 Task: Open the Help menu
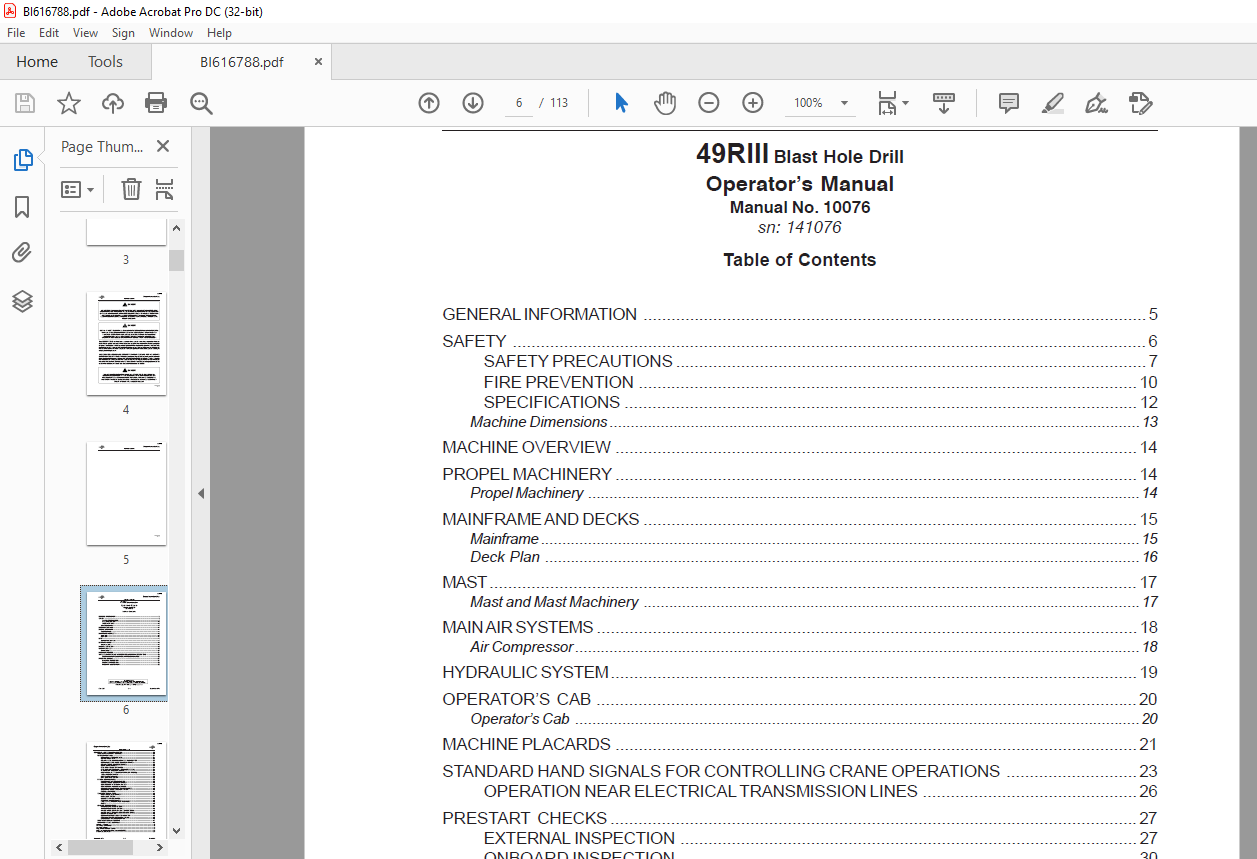pyautogui.click(x=219, y=33)
